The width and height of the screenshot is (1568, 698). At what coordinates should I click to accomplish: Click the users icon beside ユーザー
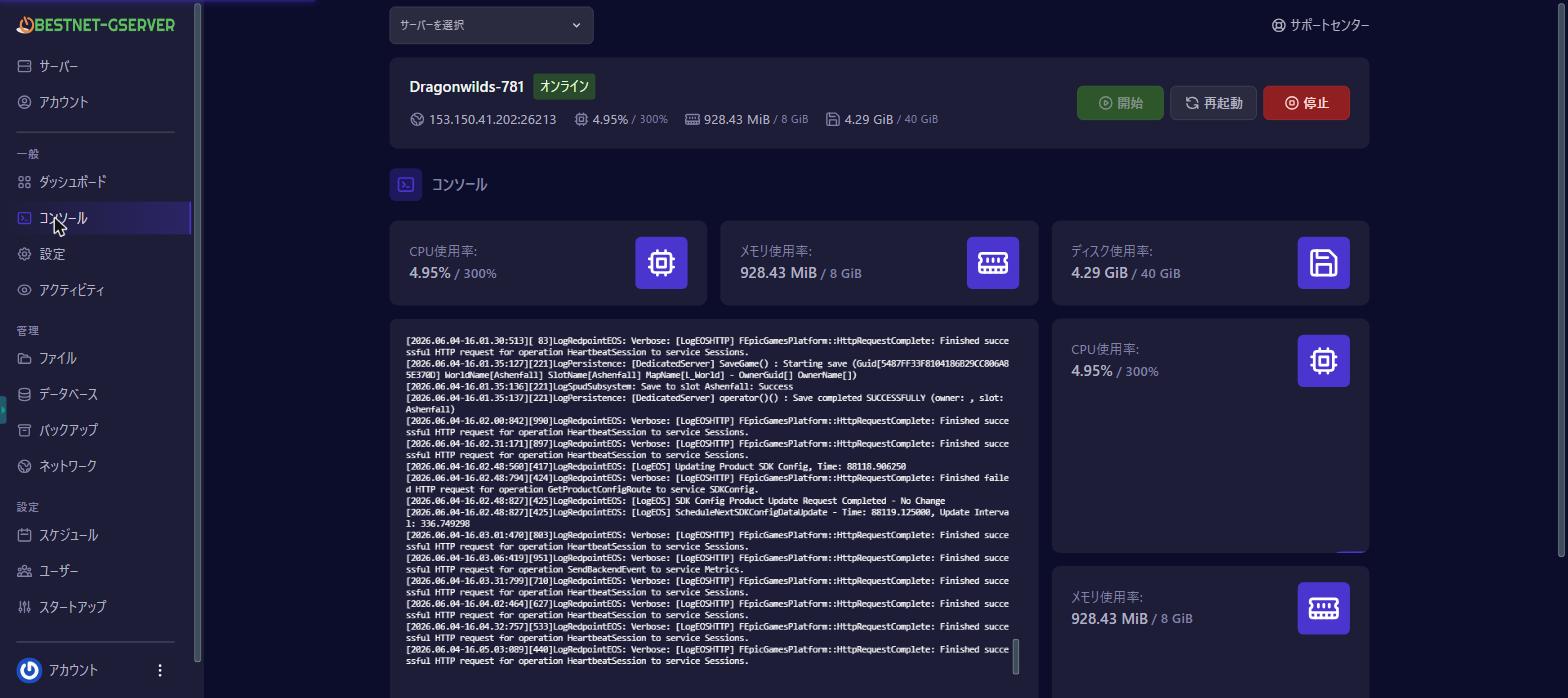(x=24, y=571)
